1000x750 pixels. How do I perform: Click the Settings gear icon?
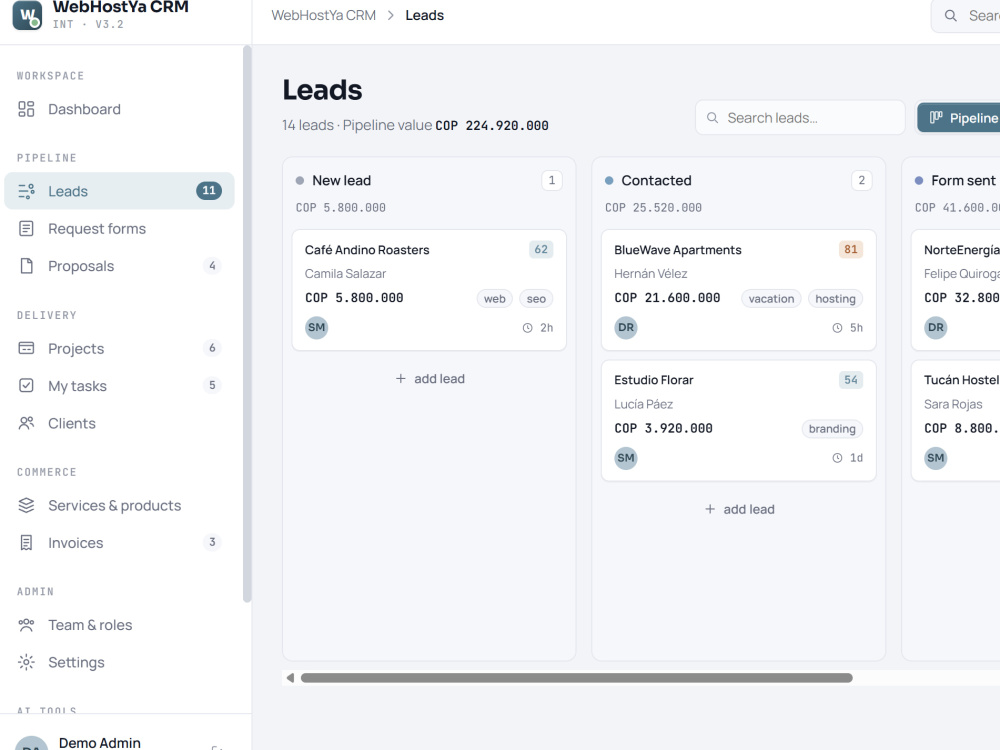[26, 662]
